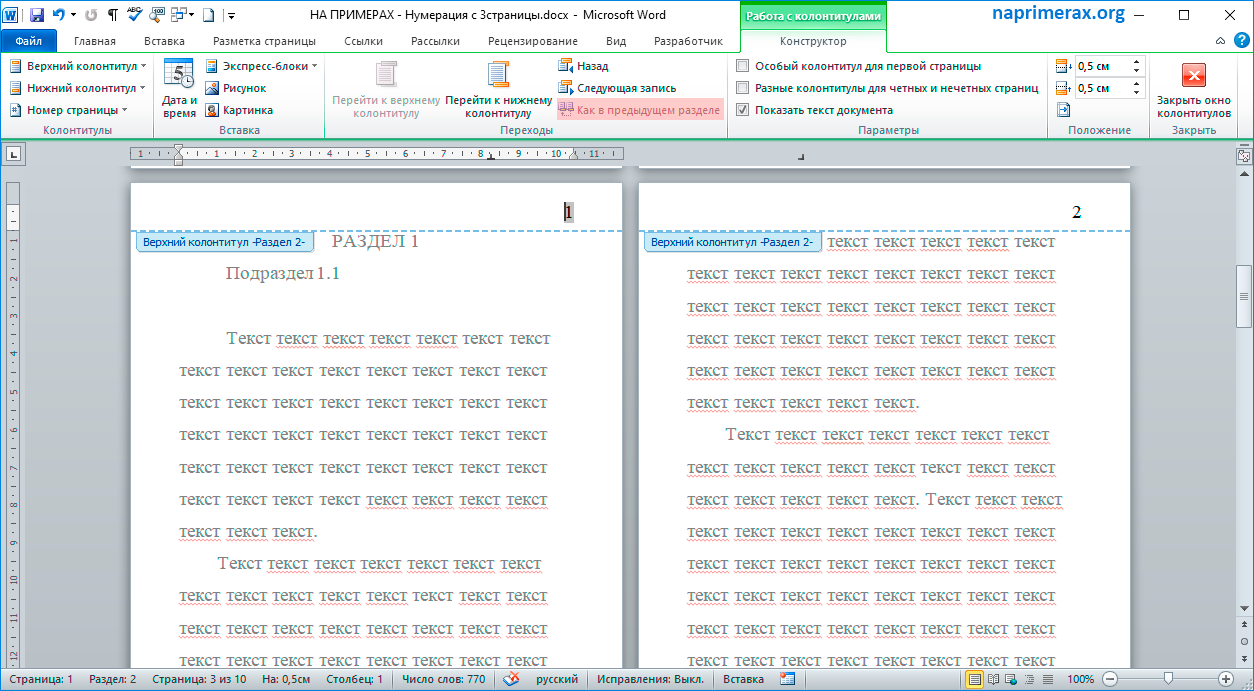The height and width of the screenshot is (691, 1254).
Task: Switch to the Главная ribbon tab
Action: coord(94,41)
